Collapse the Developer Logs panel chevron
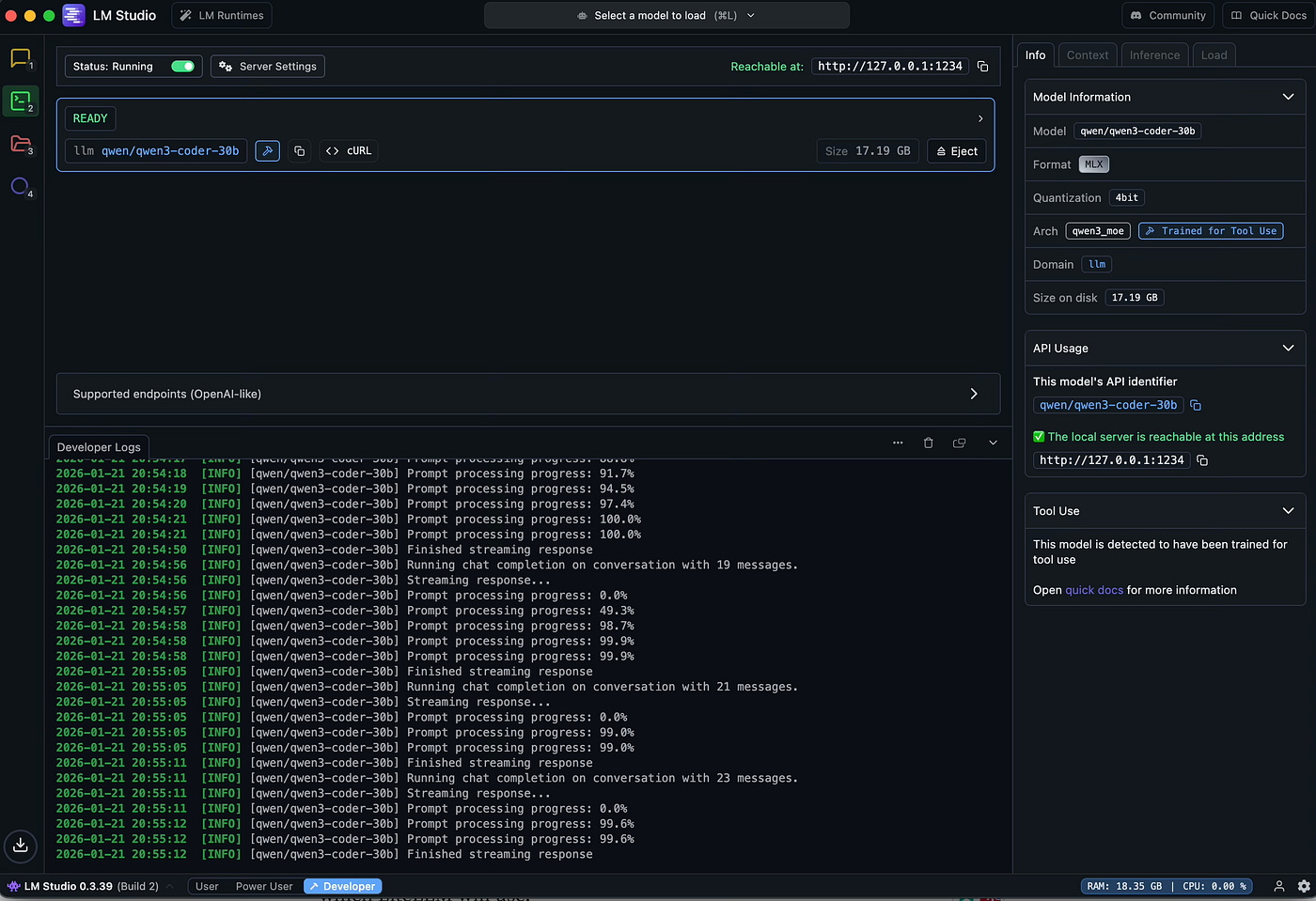Viewport: 1316px width, 901px height. pyautogui.click(x=993, y=443)
